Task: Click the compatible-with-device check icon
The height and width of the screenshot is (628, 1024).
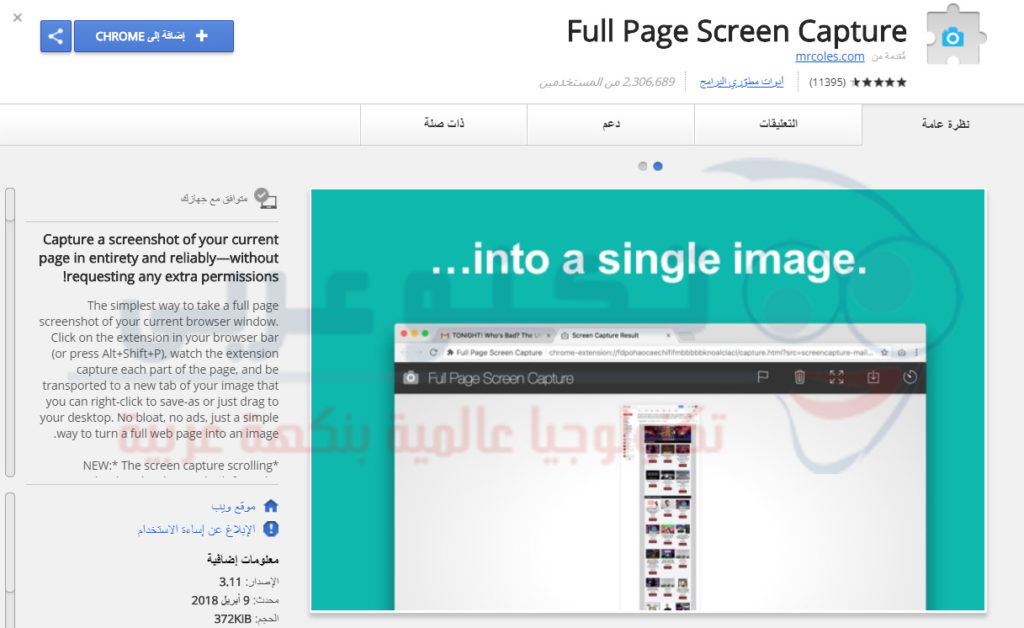Action: pyautogui.click(x=265, y=198)
